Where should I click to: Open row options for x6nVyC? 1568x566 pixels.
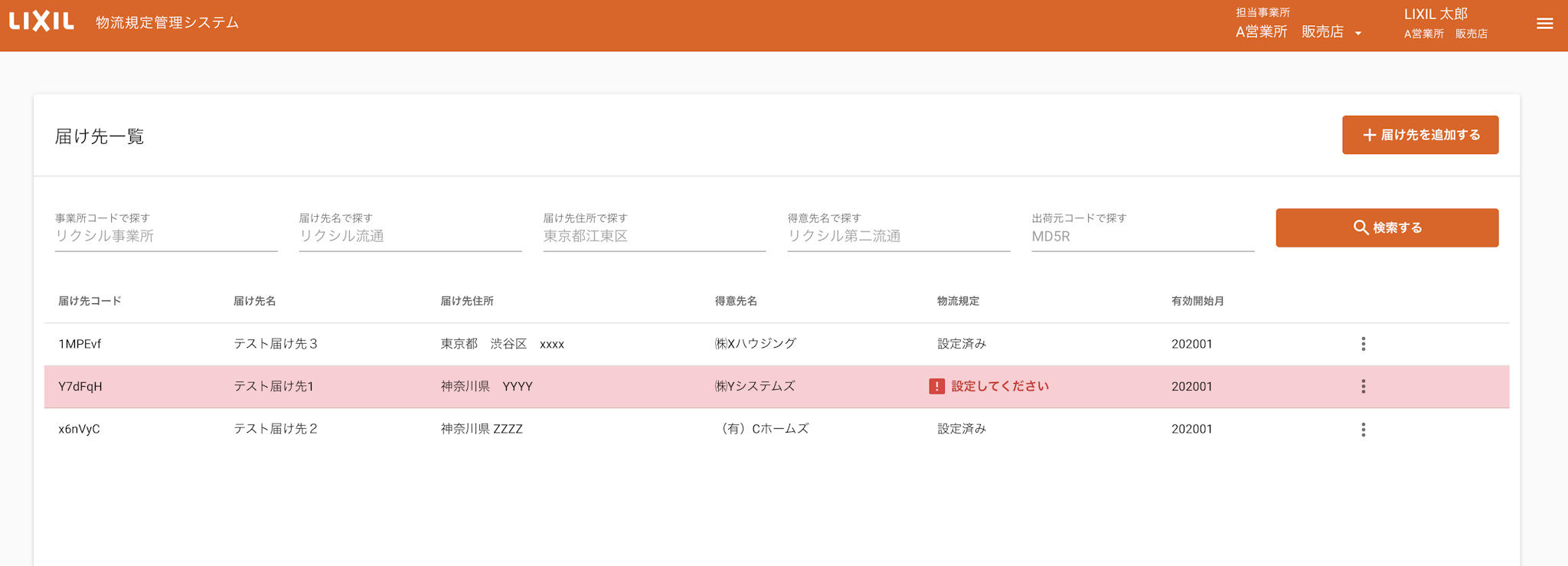point(1363,430)
